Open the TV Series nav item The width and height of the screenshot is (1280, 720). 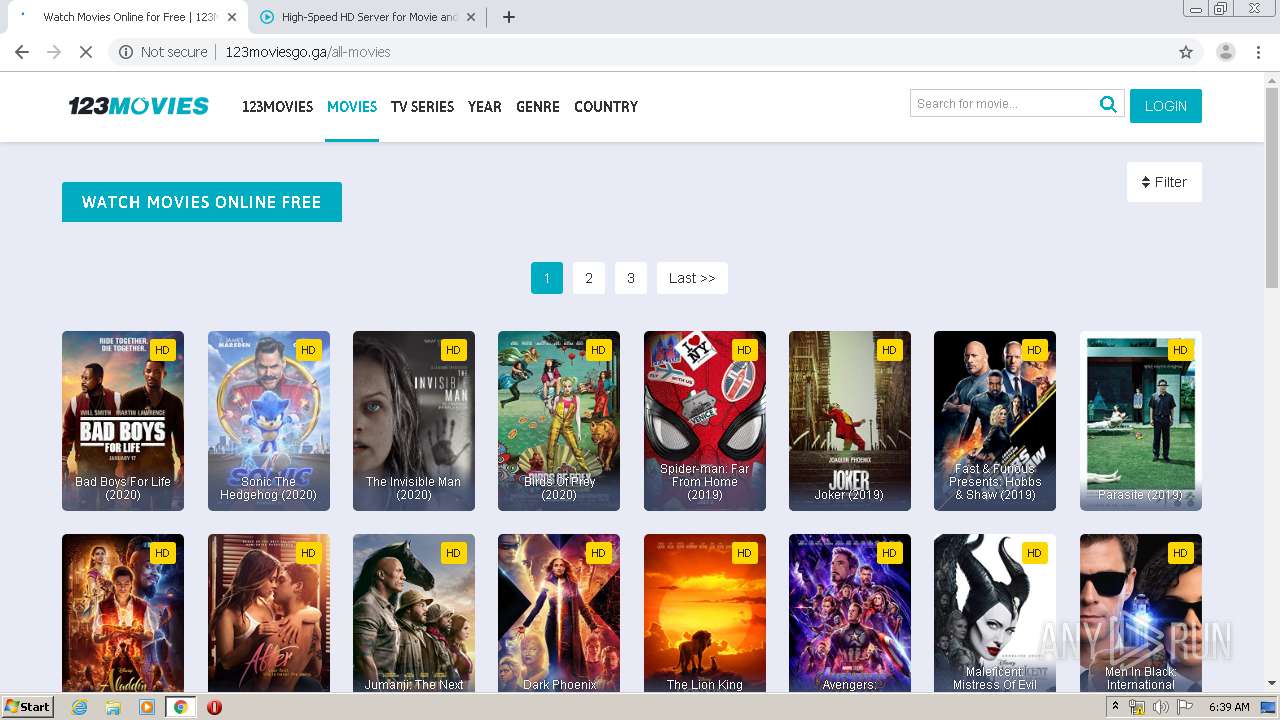coord(422,107)
